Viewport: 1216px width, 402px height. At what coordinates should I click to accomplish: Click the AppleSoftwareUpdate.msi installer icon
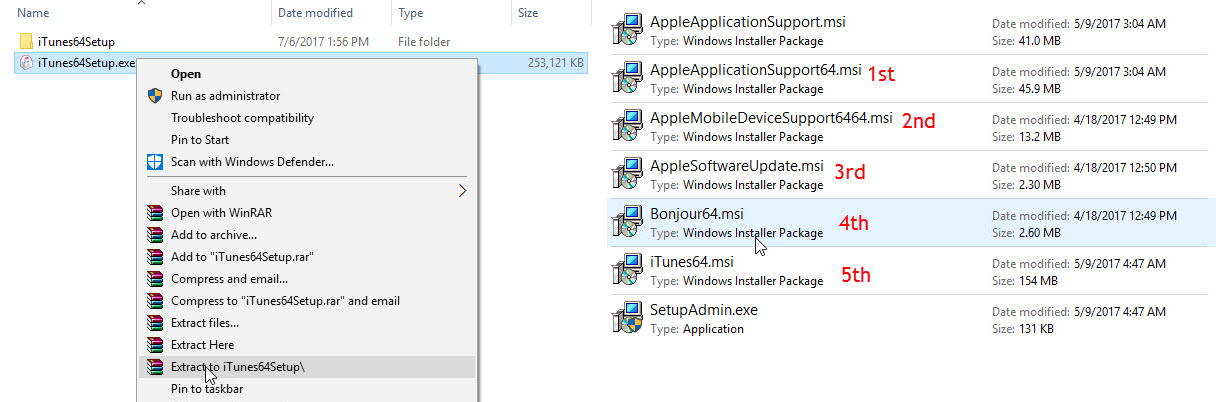tap(627, 174)
